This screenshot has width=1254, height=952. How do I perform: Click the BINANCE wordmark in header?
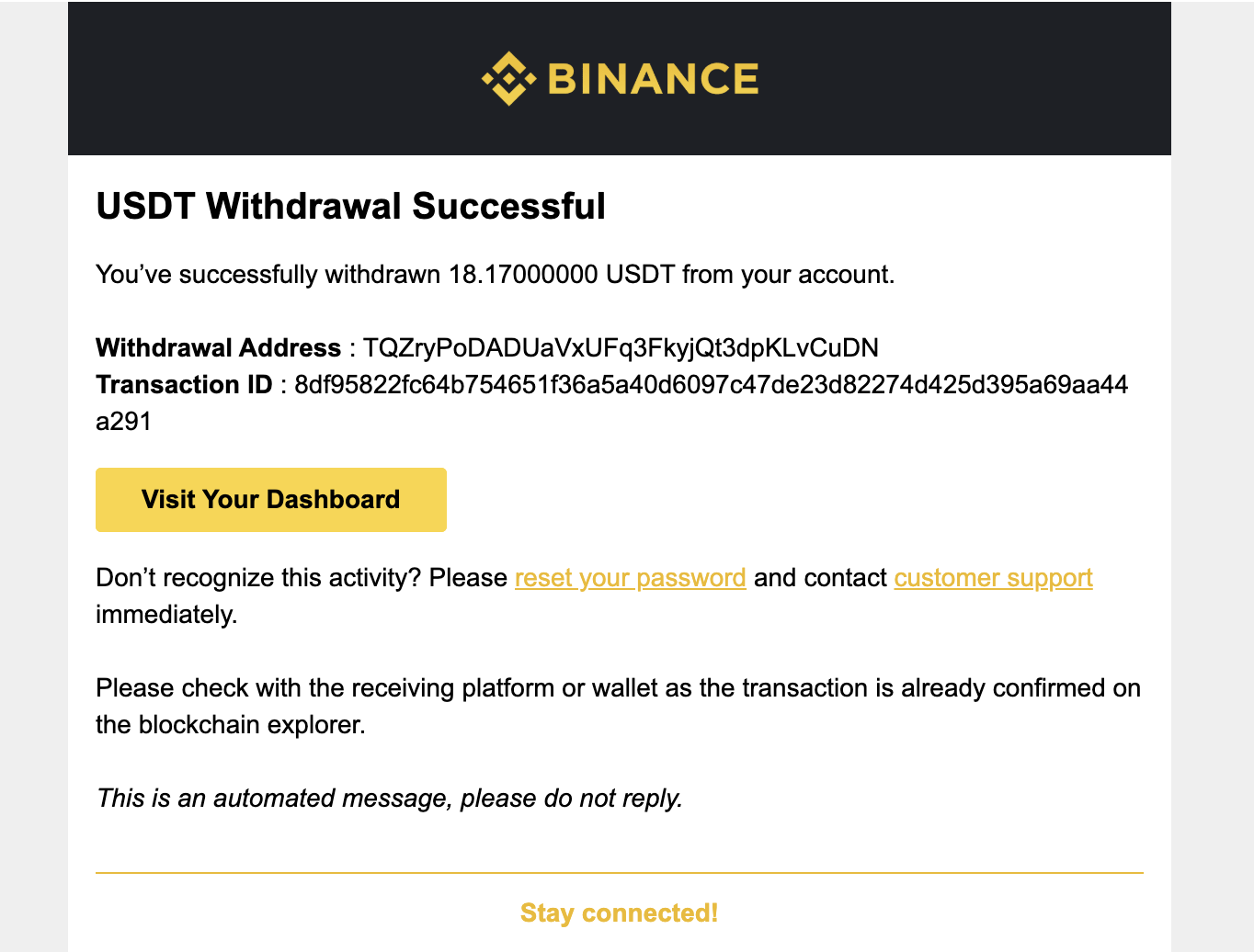653,79
